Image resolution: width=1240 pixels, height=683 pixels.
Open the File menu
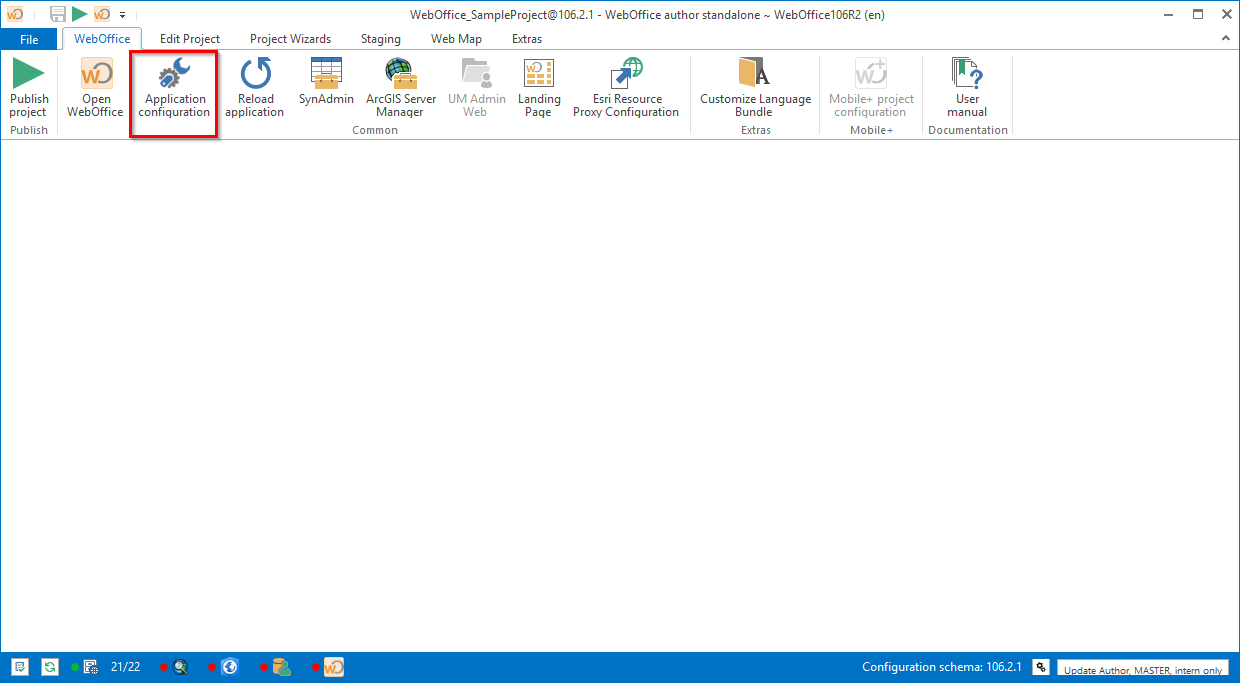[29, 38]
